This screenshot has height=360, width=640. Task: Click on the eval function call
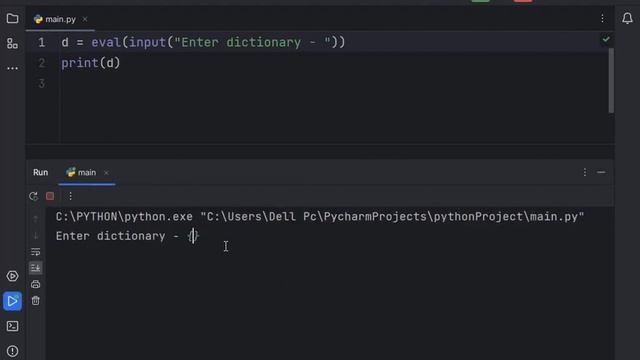tap(106, 42)
